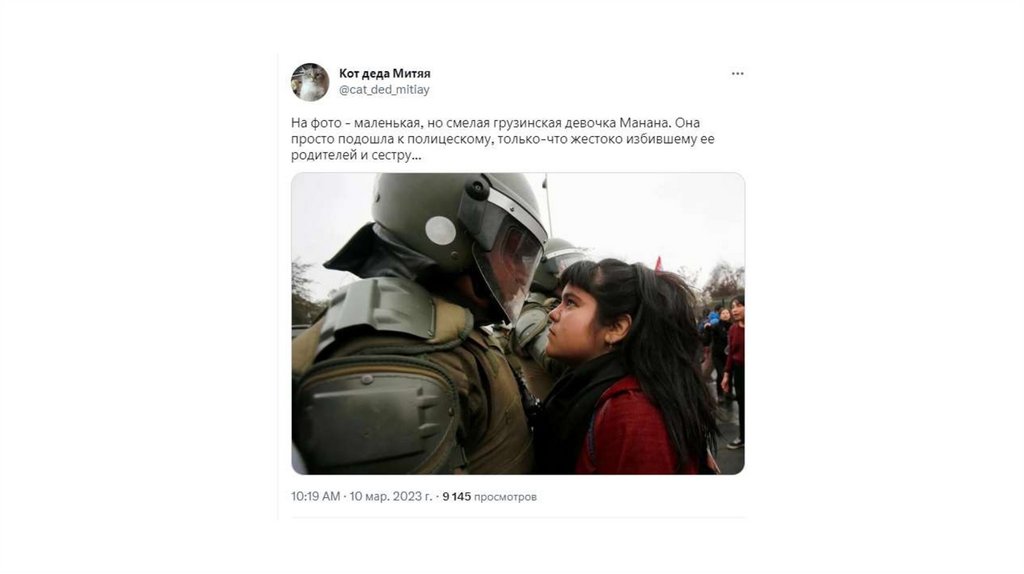Image resolution: width=1024 pixels, height=574 pixels.
Task: Click the просмотров label
Action: pyautogui.click(x=505, y=497)
